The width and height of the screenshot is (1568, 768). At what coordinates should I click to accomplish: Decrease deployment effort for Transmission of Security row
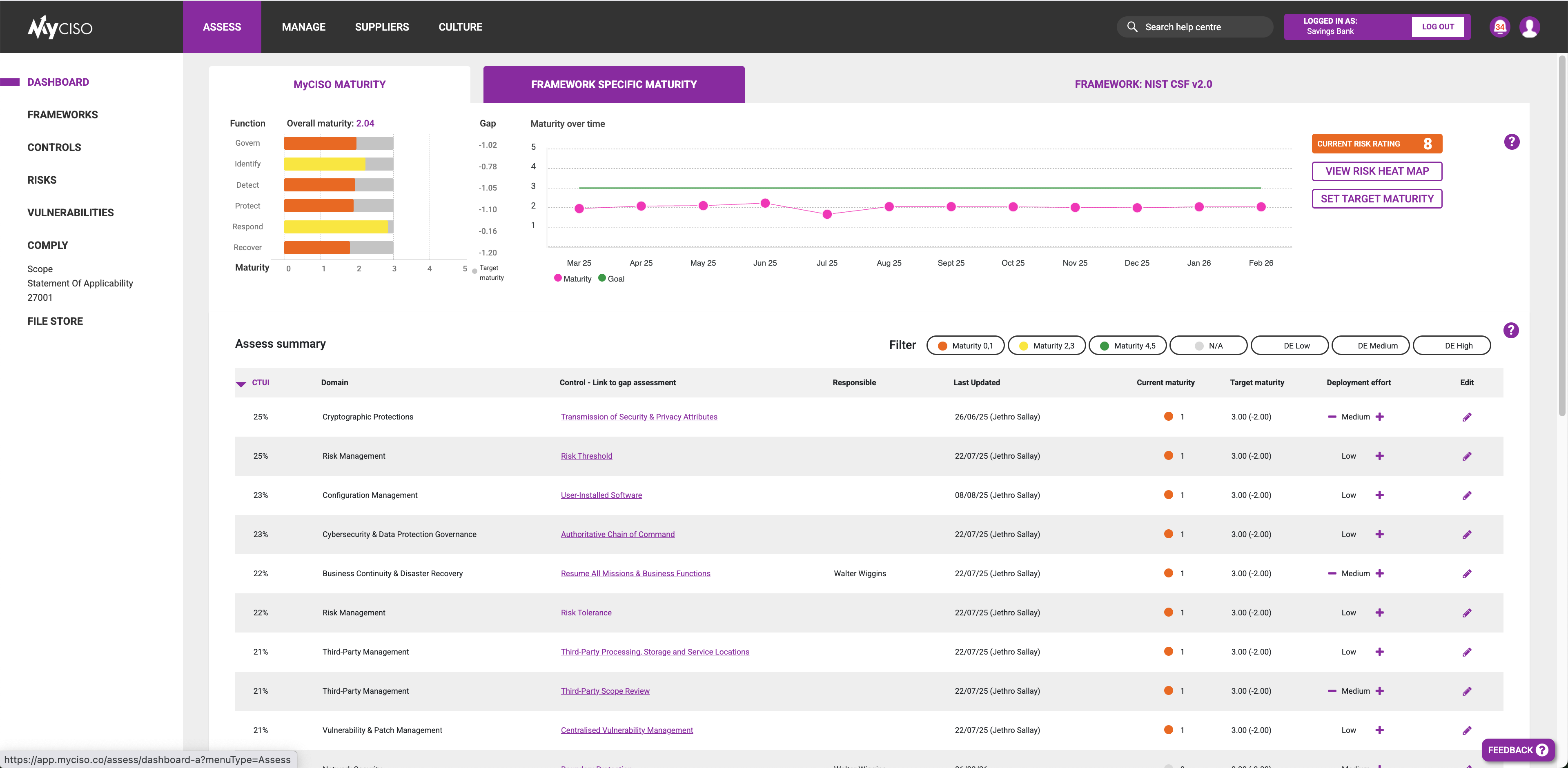pyautogui.click(x=1332, y=417)
